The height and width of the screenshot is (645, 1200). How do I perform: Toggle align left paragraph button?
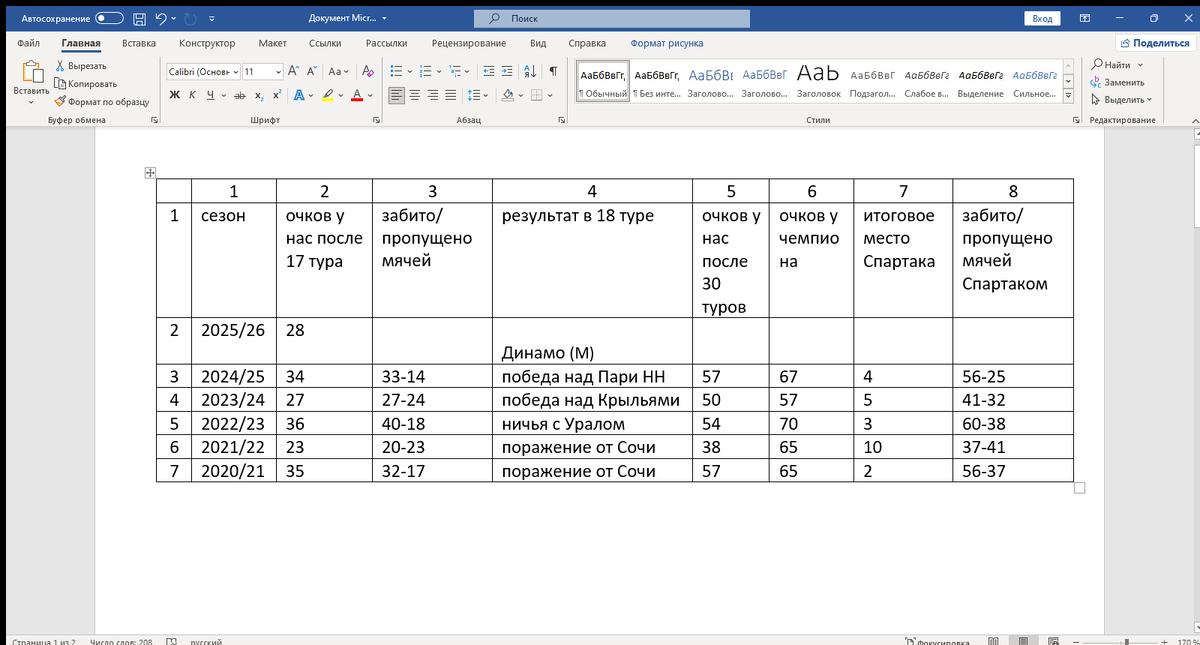397,95
